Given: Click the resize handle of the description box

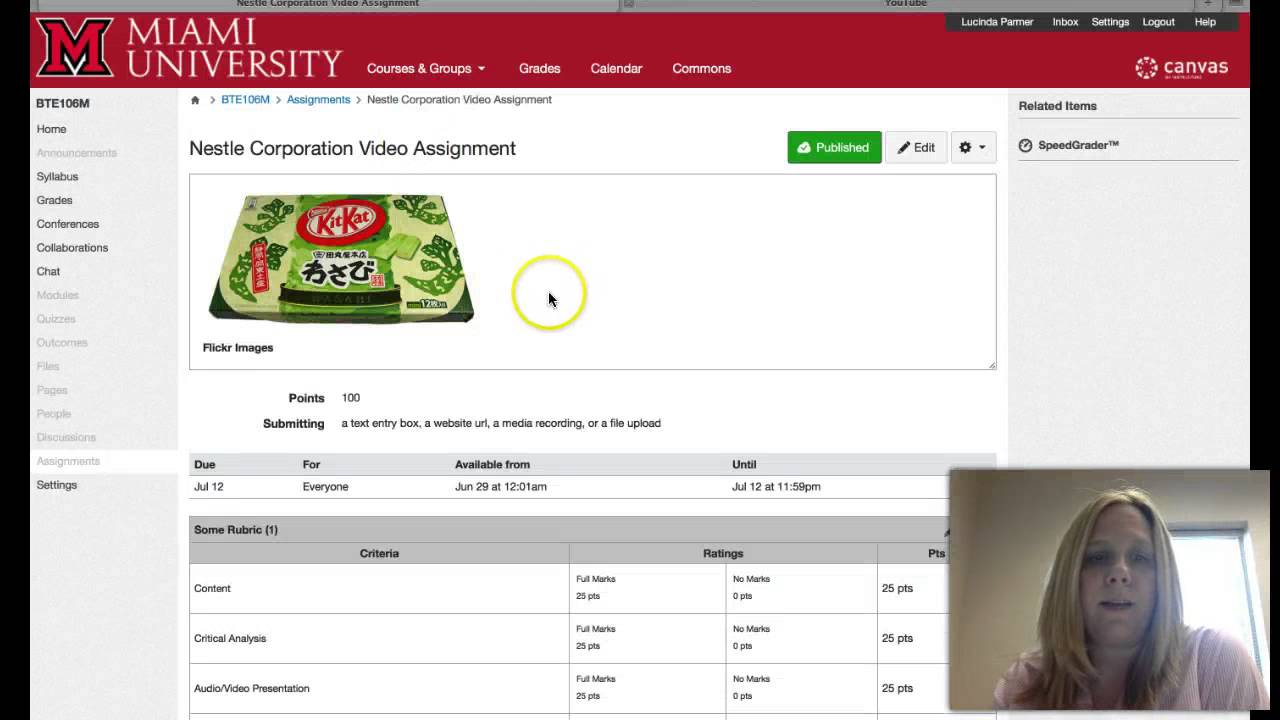Looking at the screenshot, I should [992, 365].
